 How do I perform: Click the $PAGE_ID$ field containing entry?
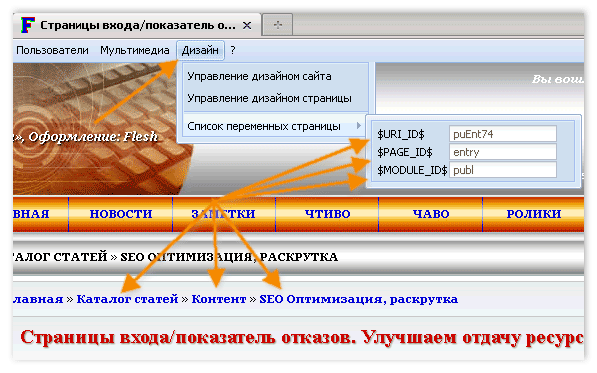(503, 152)
